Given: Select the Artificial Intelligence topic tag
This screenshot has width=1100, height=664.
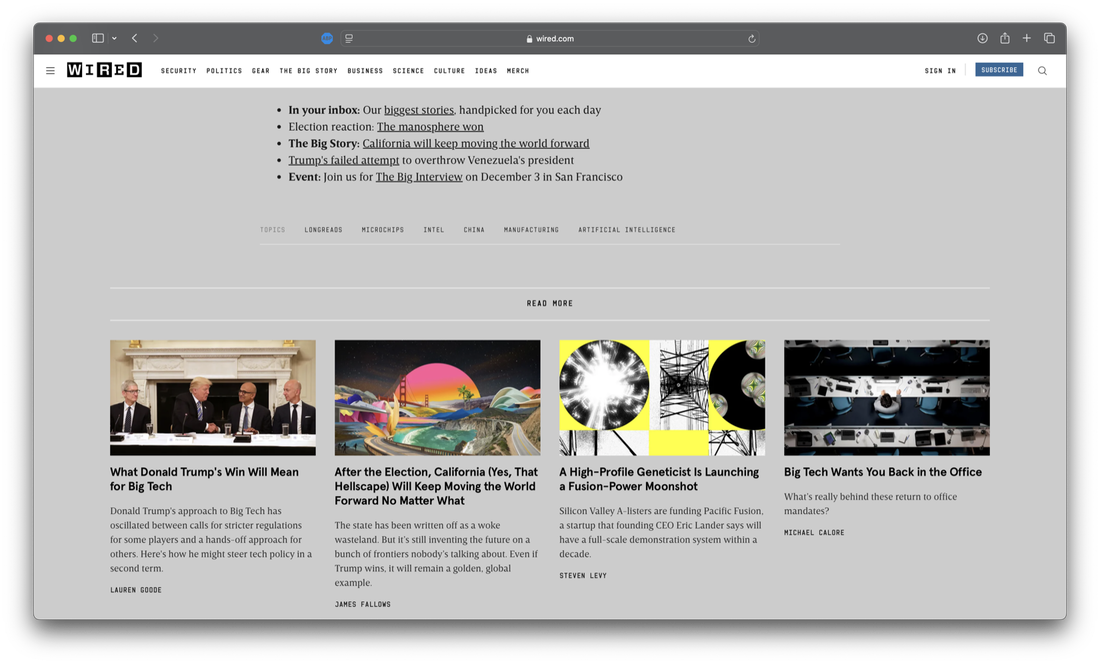Looking at the screenshot, I should (626, 230).
